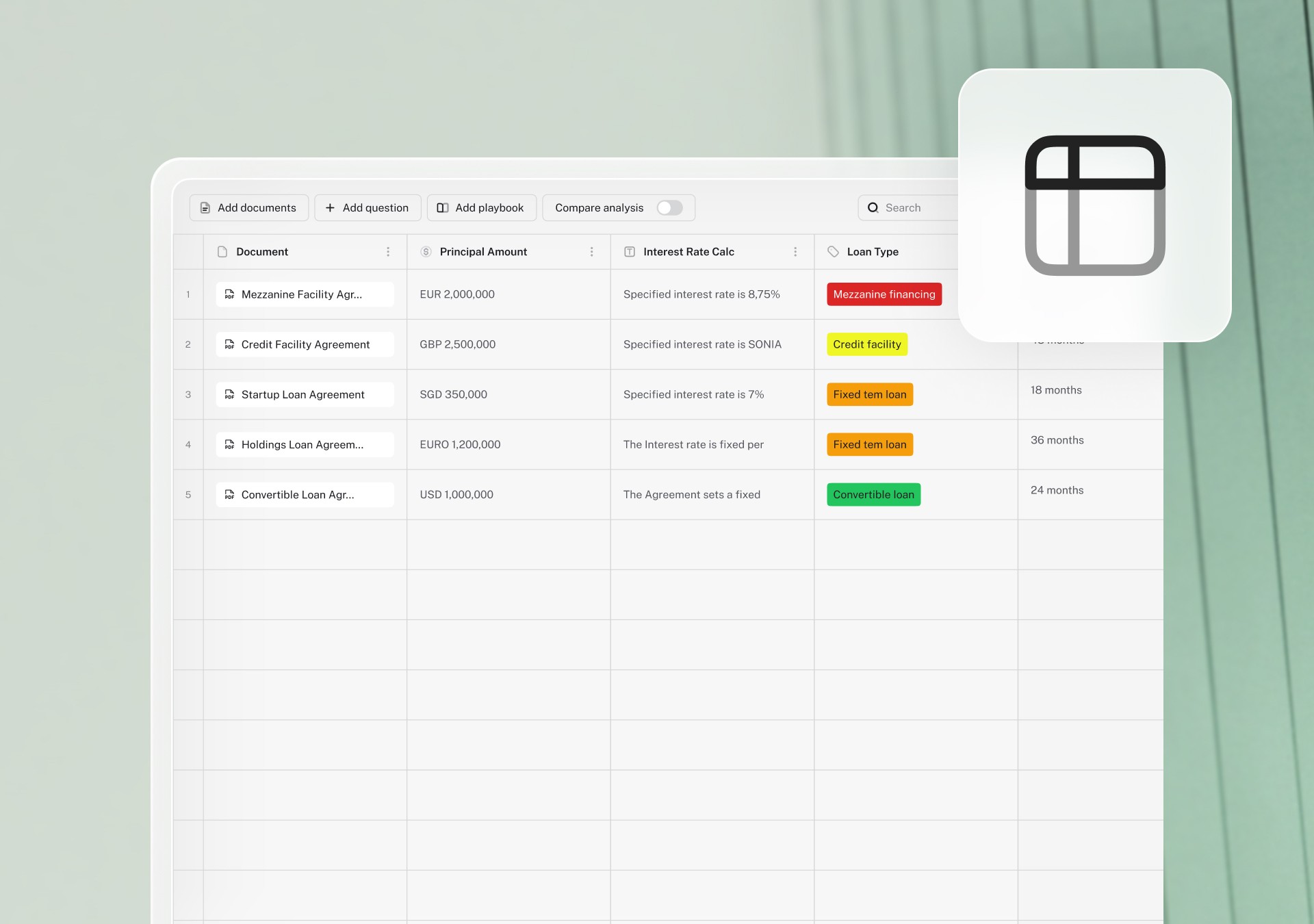Open the Interest Rate Calc column menu

click(795, 251)
